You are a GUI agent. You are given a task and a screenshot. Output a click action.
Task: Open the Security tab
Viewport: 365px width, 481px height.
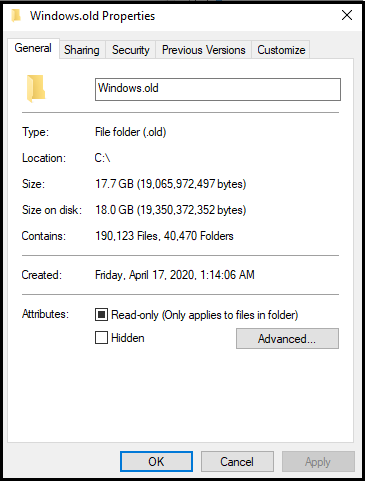[x=131, y=50]
